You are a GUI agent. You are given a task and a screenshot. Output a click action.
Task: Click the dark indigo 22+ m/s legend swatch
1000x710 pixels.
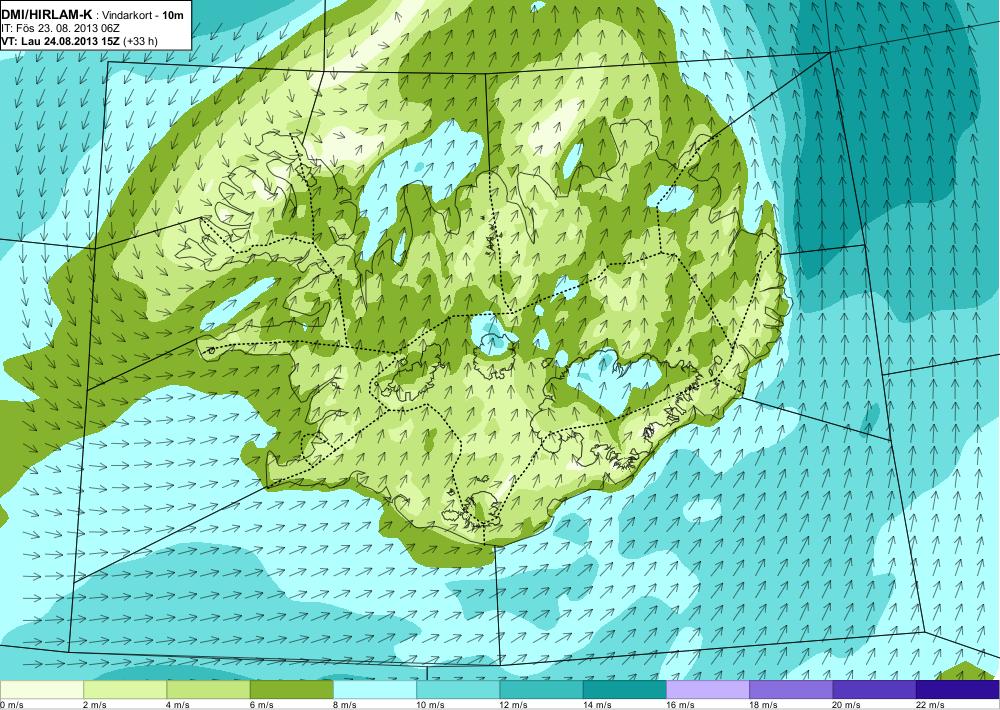958,690
